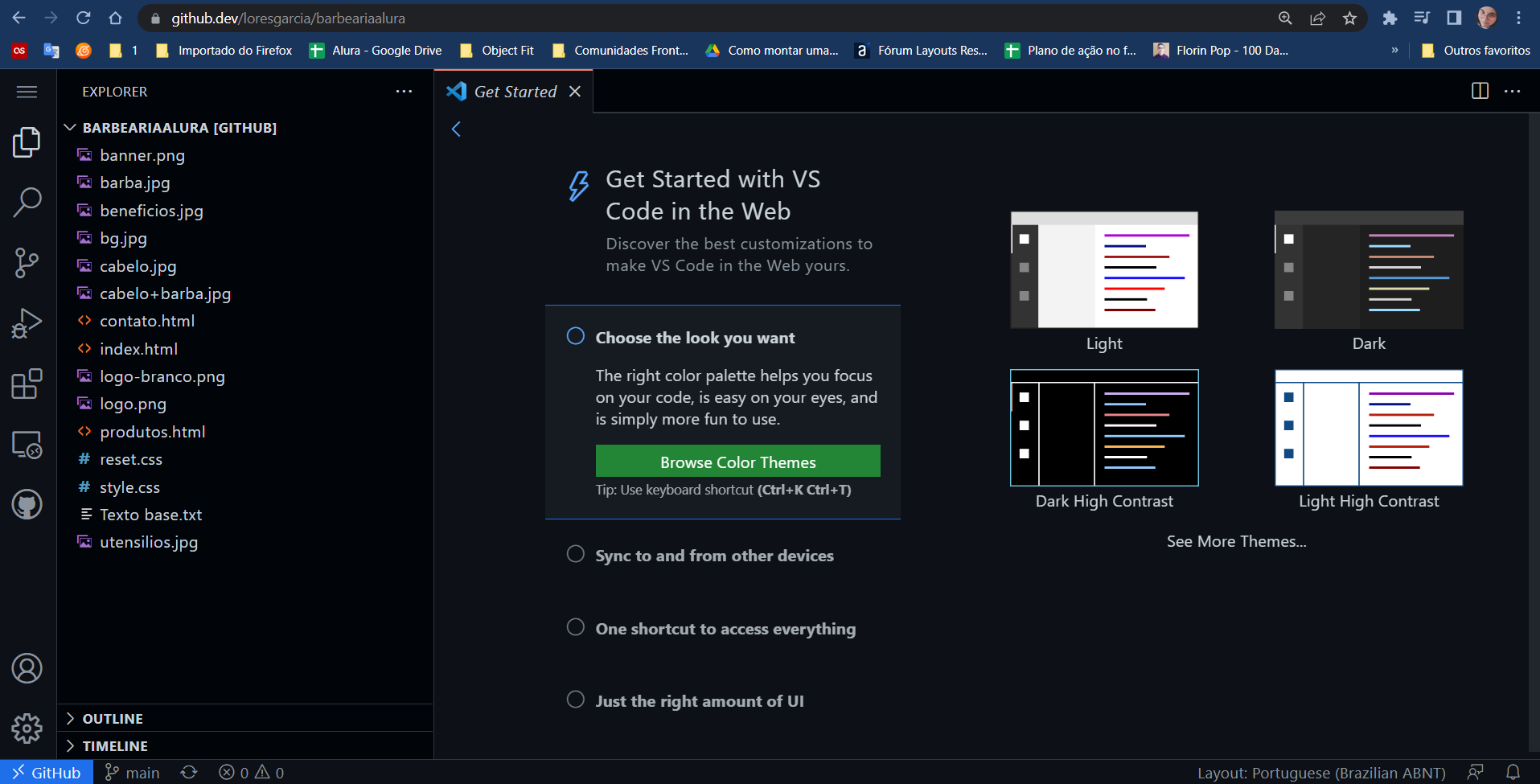Choose the Dark High Contrast theme thumbnail
The height and width of the screenshot is (784, 1540).
[1104, 428]
